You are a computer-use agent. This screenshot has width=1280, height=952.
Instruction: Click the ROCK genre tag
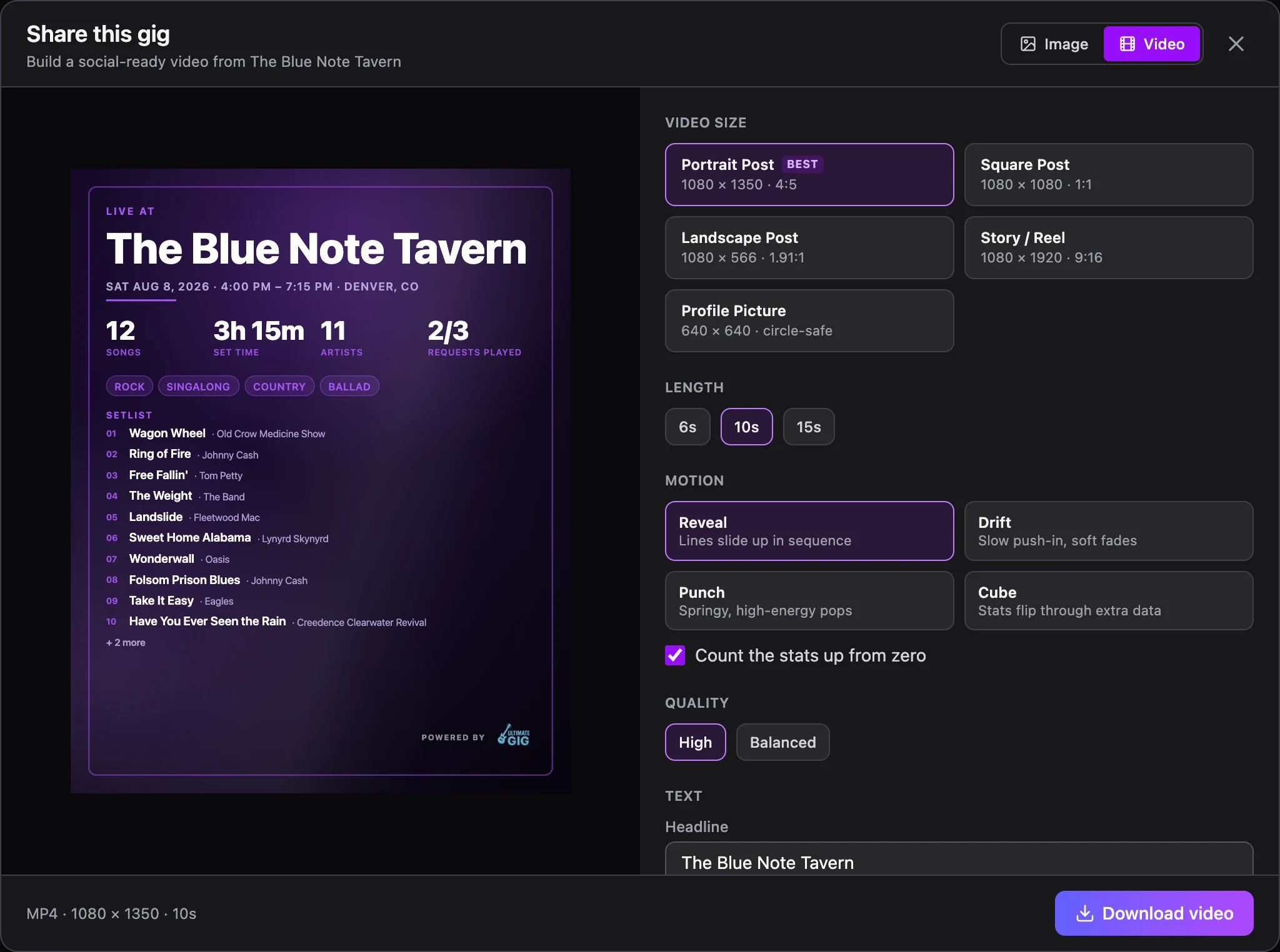tap(129, 387)
